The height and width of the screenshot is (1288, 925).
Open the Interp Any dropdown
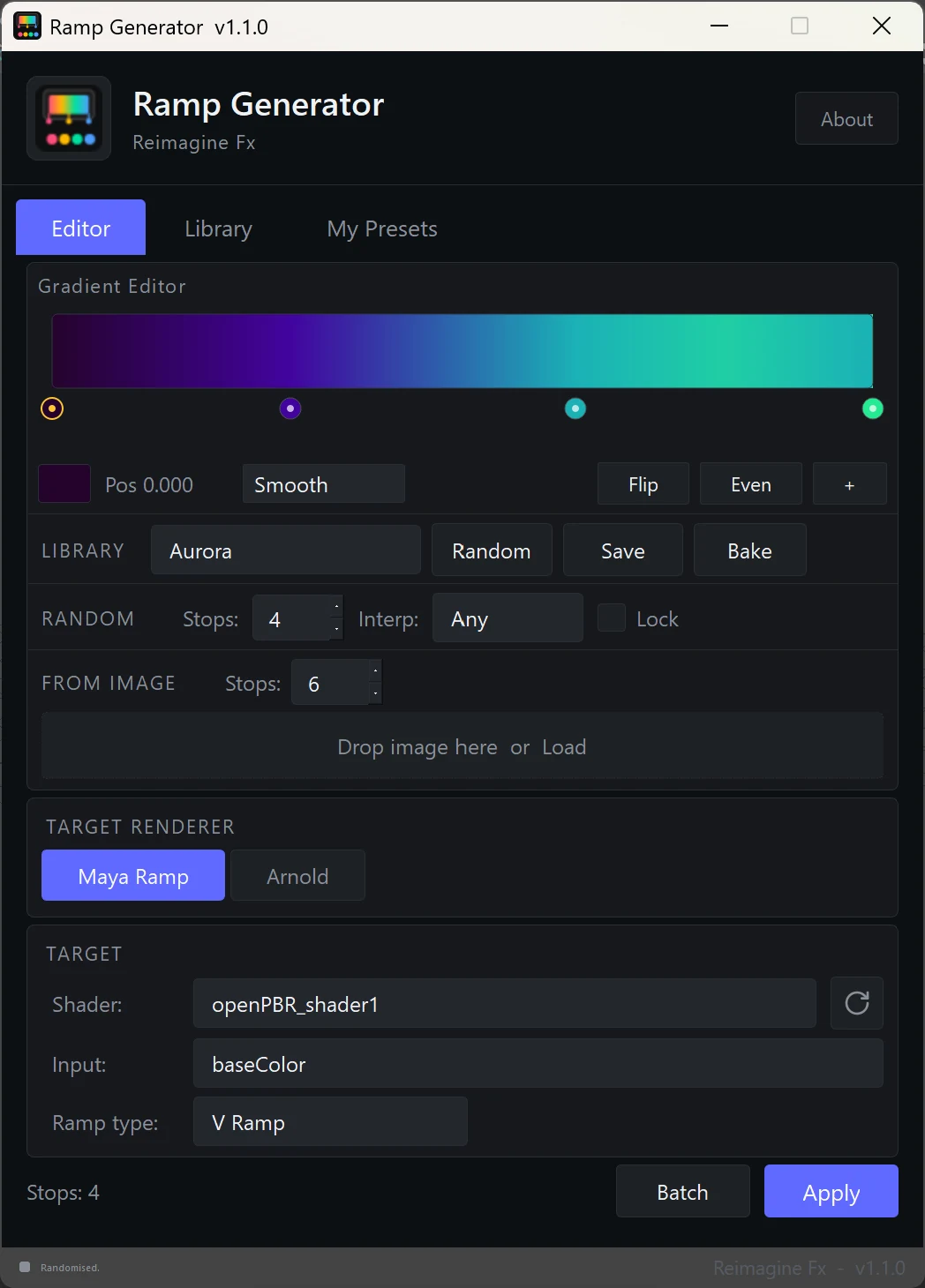(508, 618)
